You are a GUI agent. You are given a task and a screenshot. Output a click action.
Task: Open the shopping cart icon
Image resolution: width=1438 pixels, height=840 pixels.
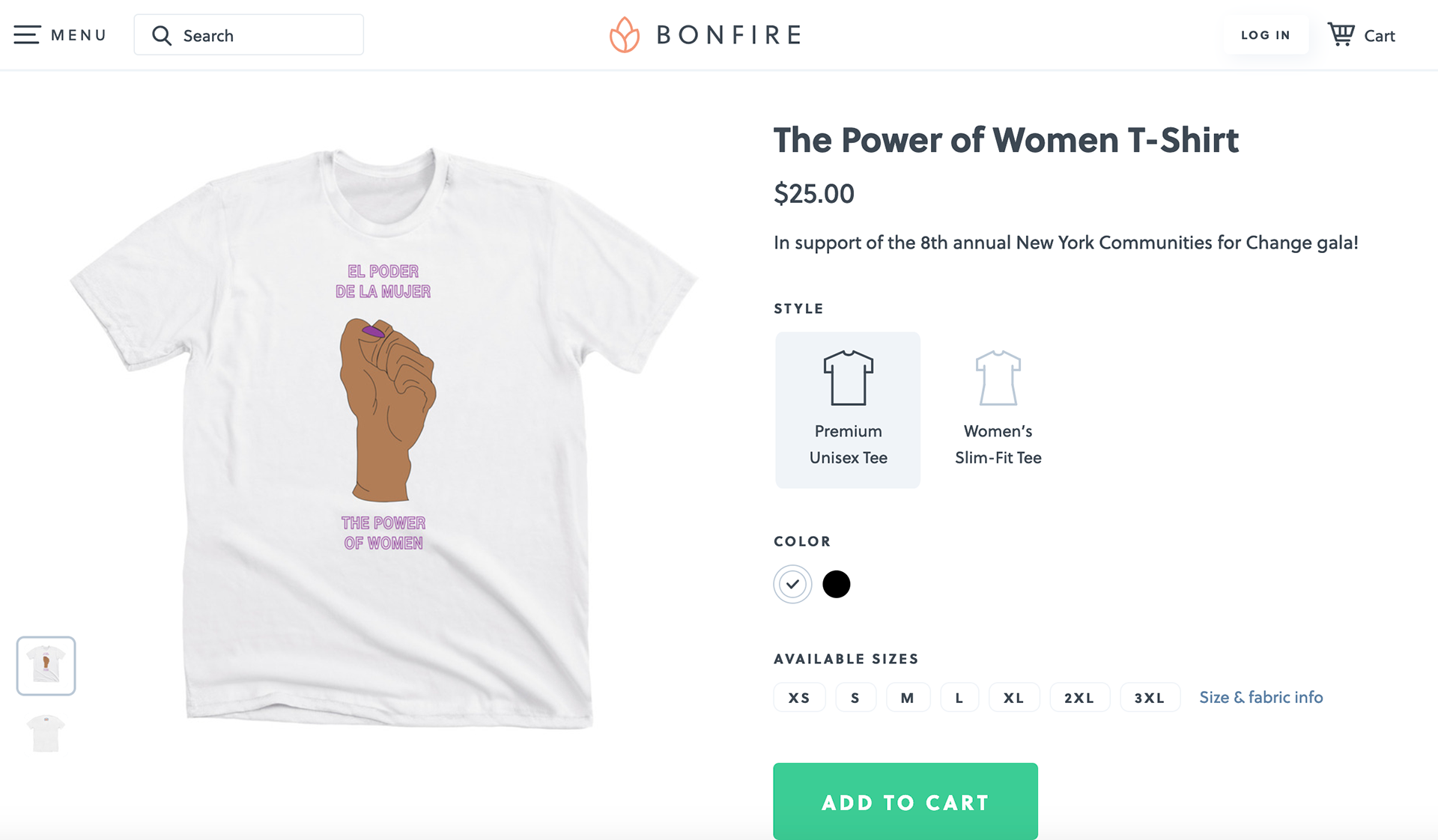[1341, 34]
